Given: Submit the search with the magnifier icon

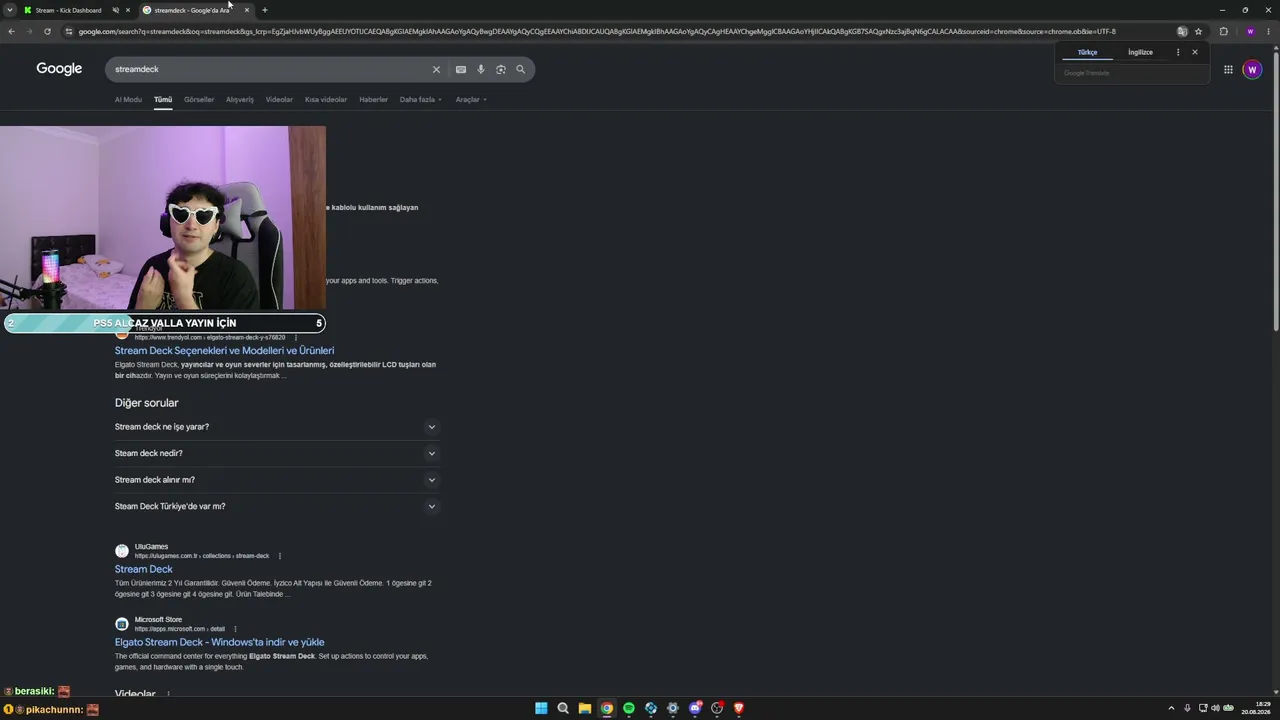Looking at the screenshot, I should tap(520, 69).
